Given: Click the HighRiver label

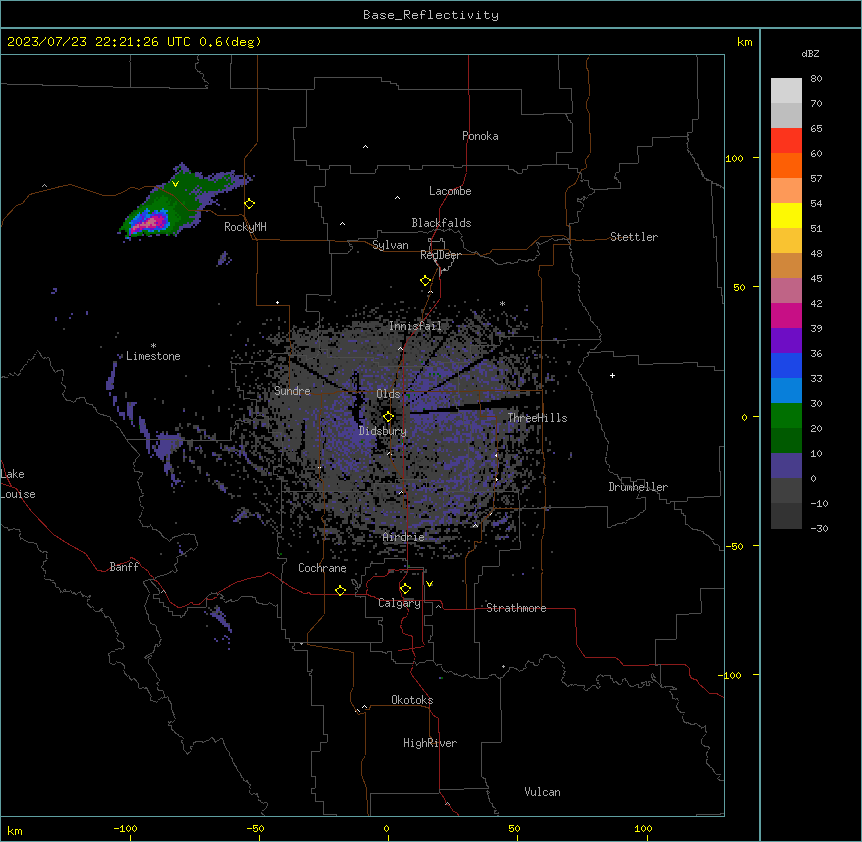Looking at the screenshot, I should (430, 743).
